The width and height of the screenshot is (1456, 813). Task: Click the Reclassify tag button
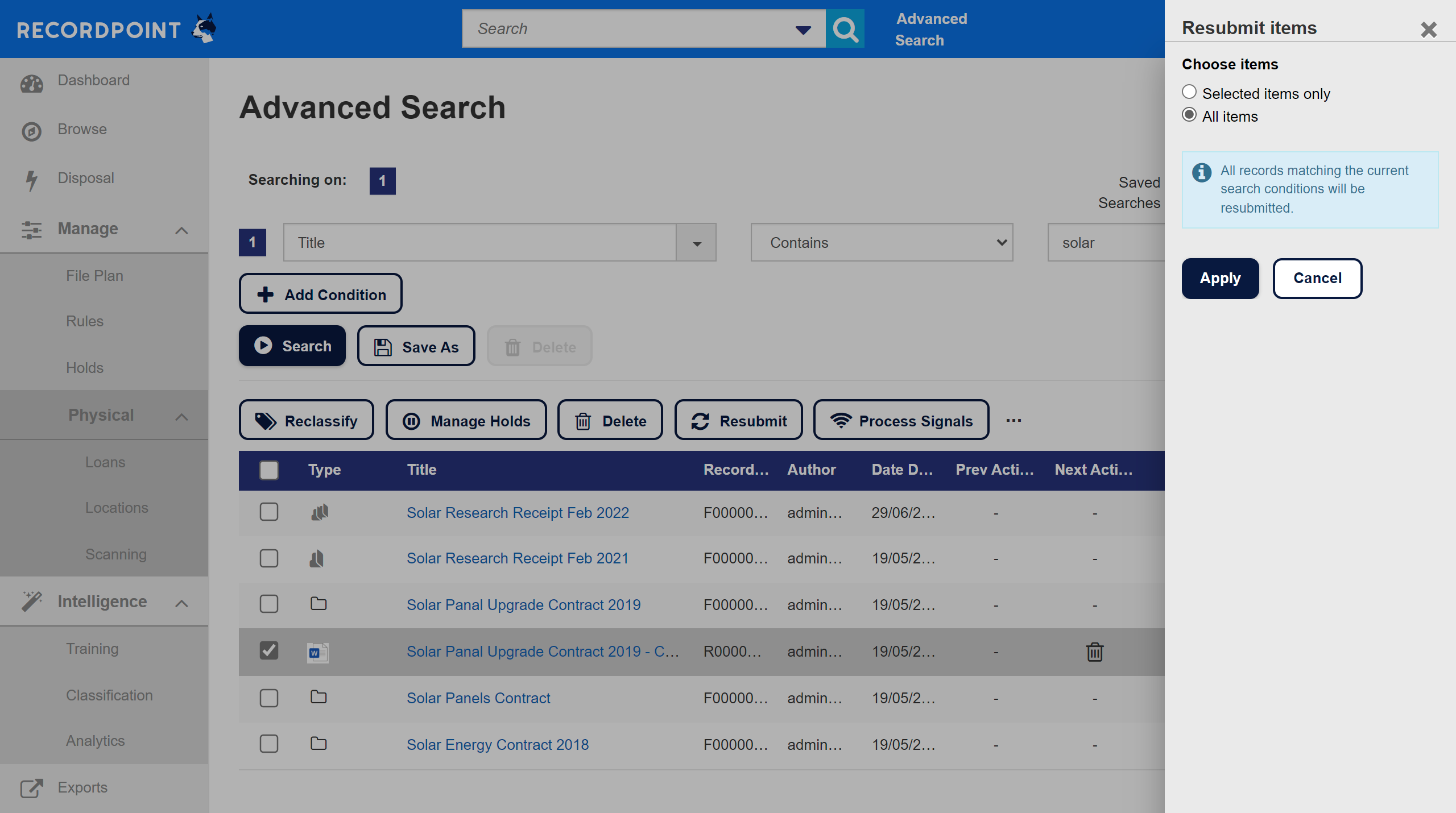(x=307, y=420)
